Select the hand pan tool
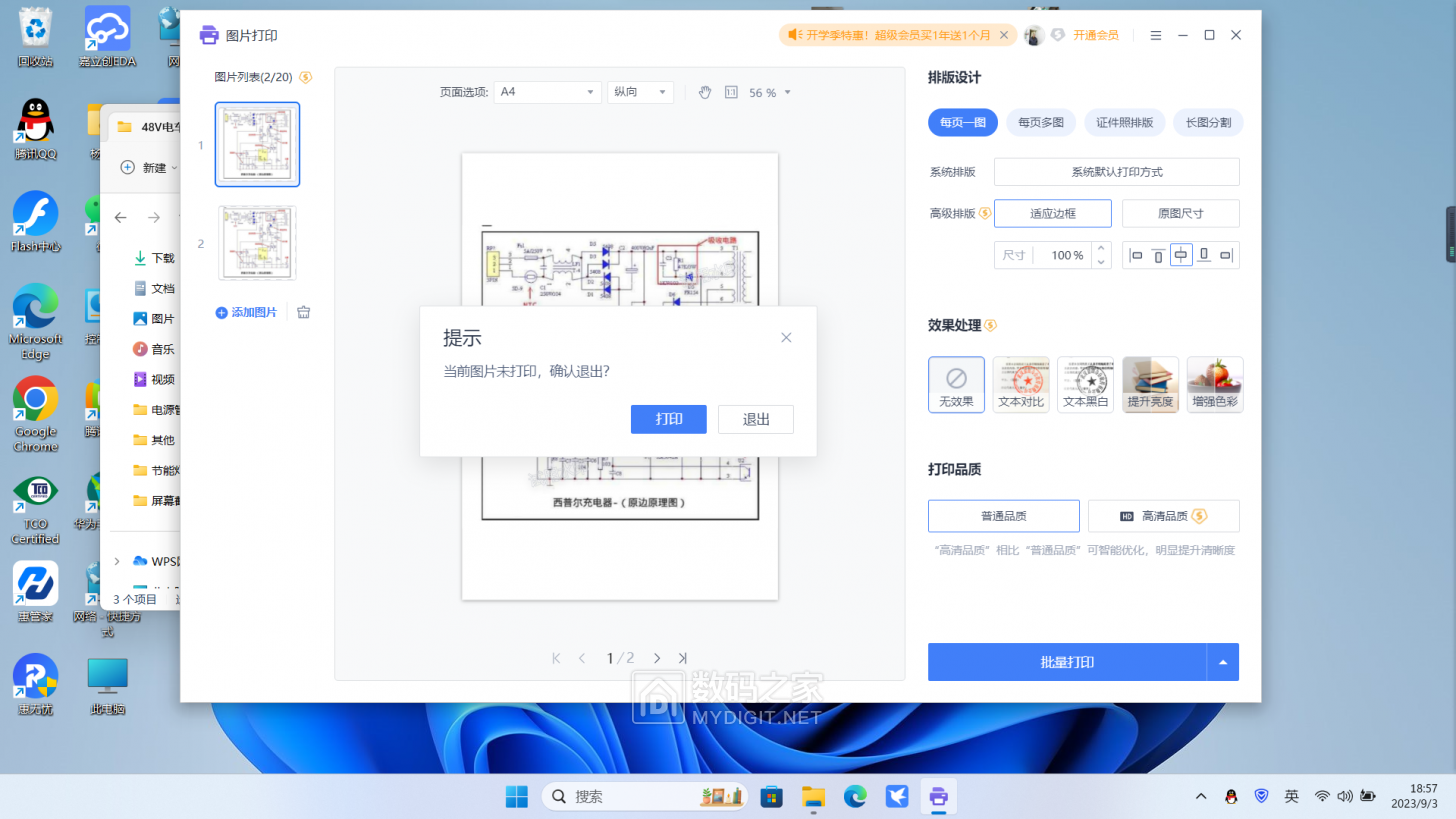This screenshot has height=819, width=1456. (x=705, y=92)
